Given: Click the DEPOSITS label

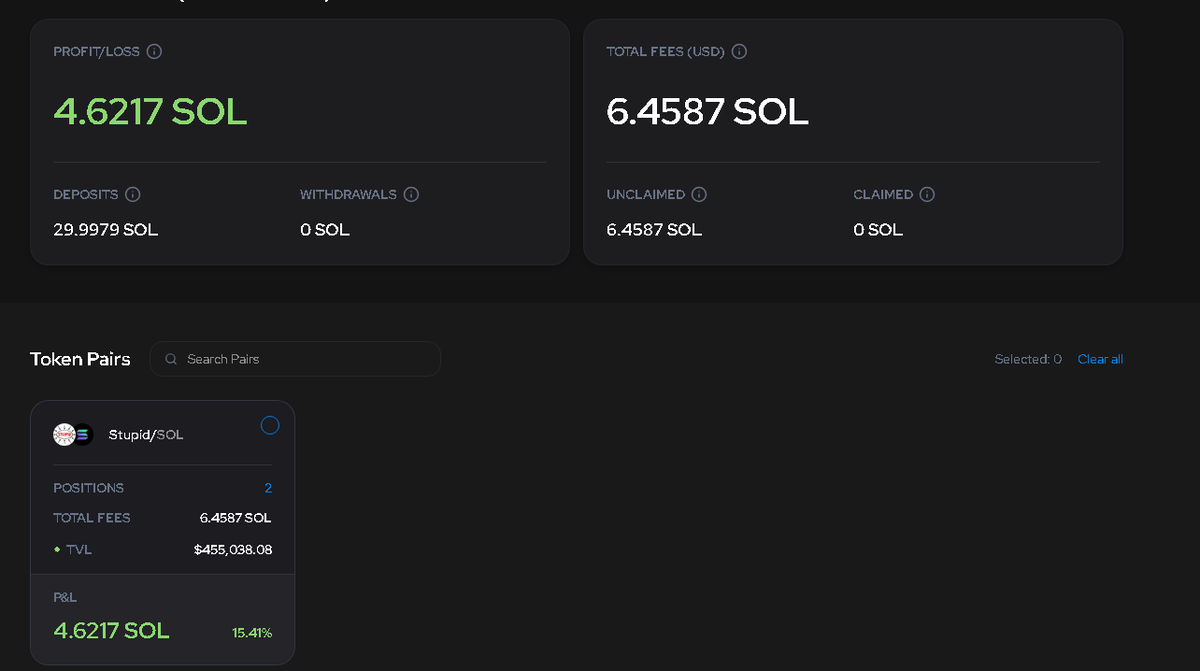Looking at the screenshot, I should click(86, 194).
